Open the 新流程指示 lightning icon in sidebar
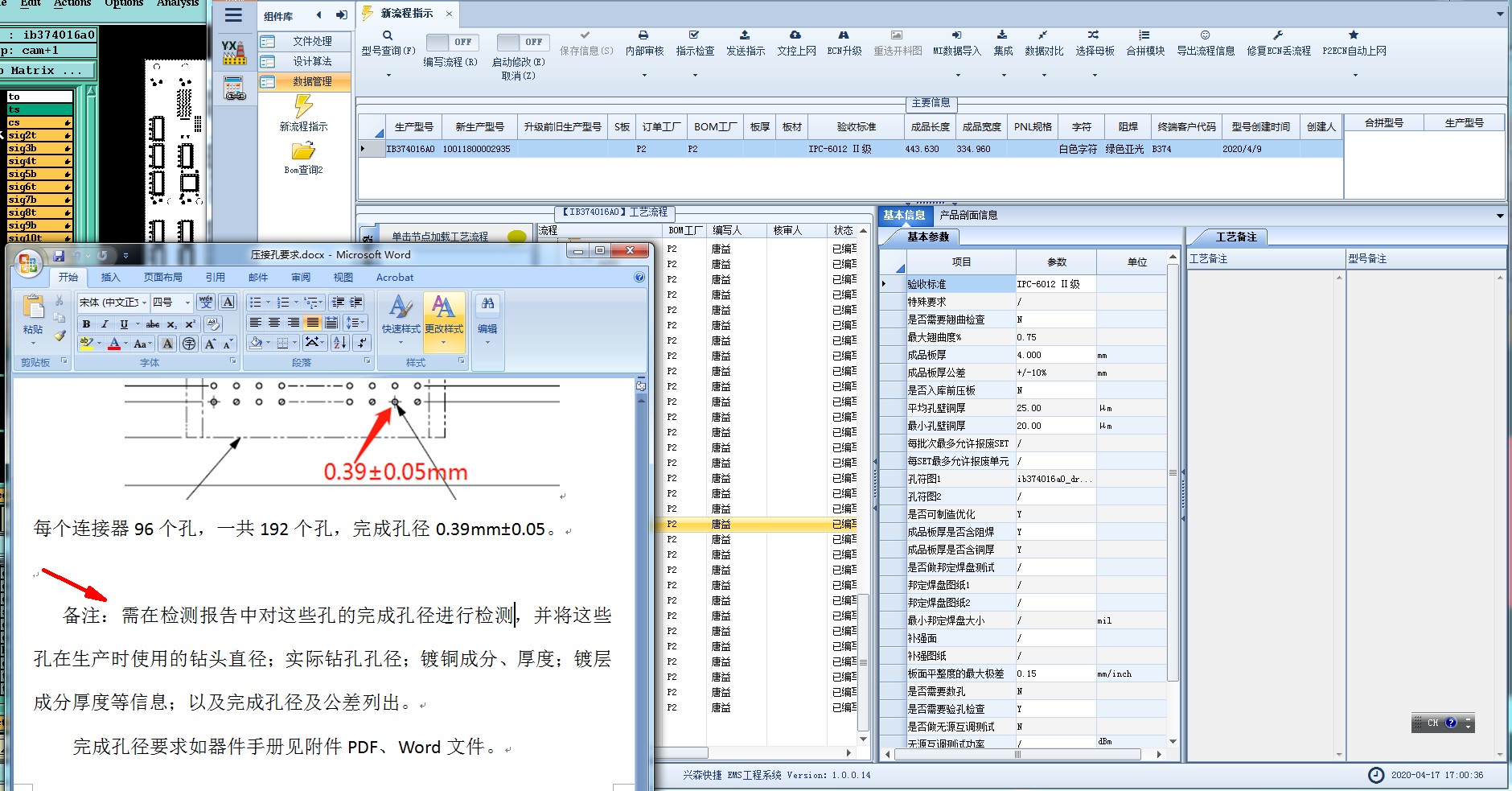The height and width of the screenshot is (791, 1512). coord(303,106)
